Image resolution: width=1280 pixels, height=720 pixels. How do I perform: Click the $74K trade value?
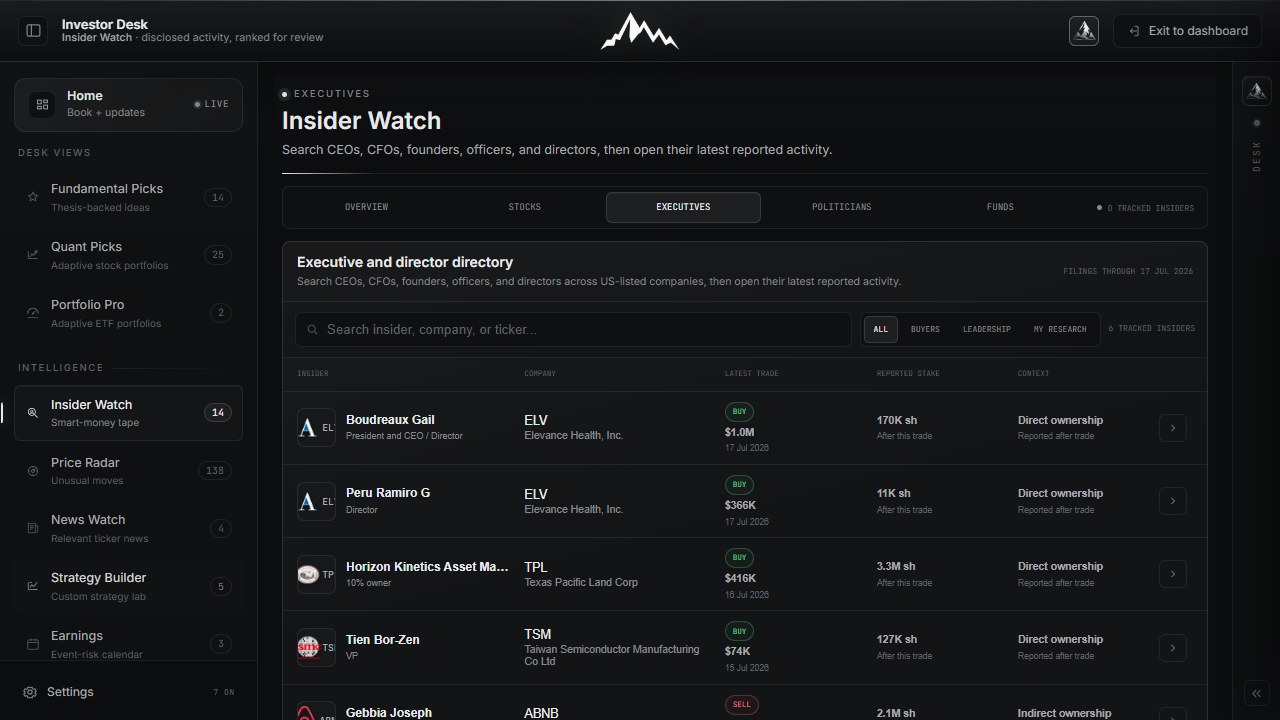click(x=738, y=651)
